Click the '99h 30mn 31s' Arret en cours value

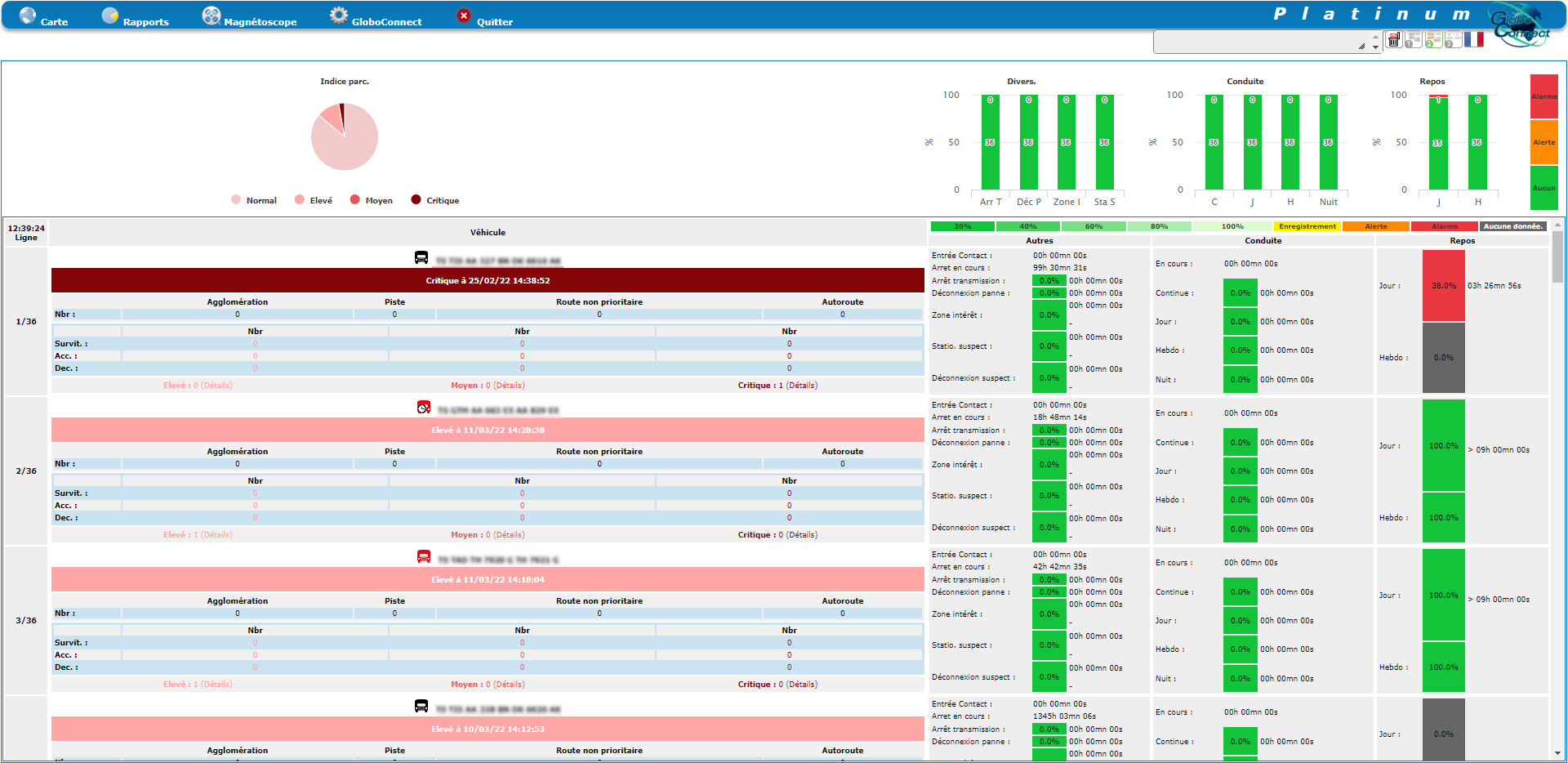[x=1059, y=268]
